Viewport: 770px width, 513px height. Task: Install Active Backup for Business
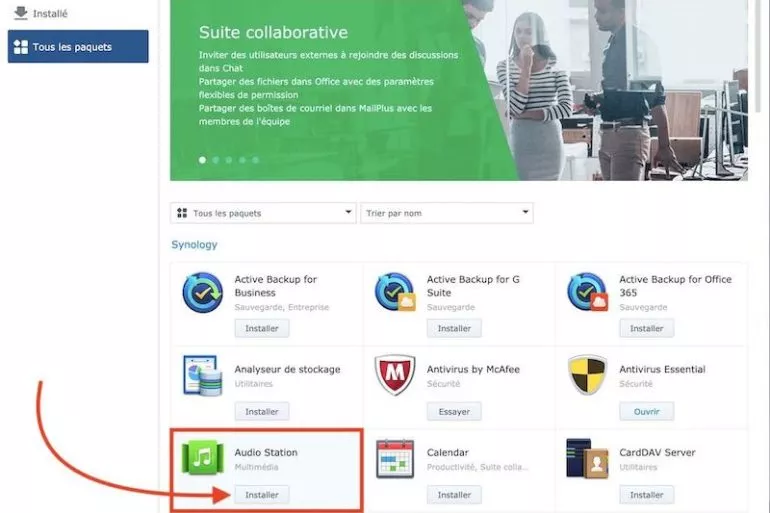click(262, 328)
